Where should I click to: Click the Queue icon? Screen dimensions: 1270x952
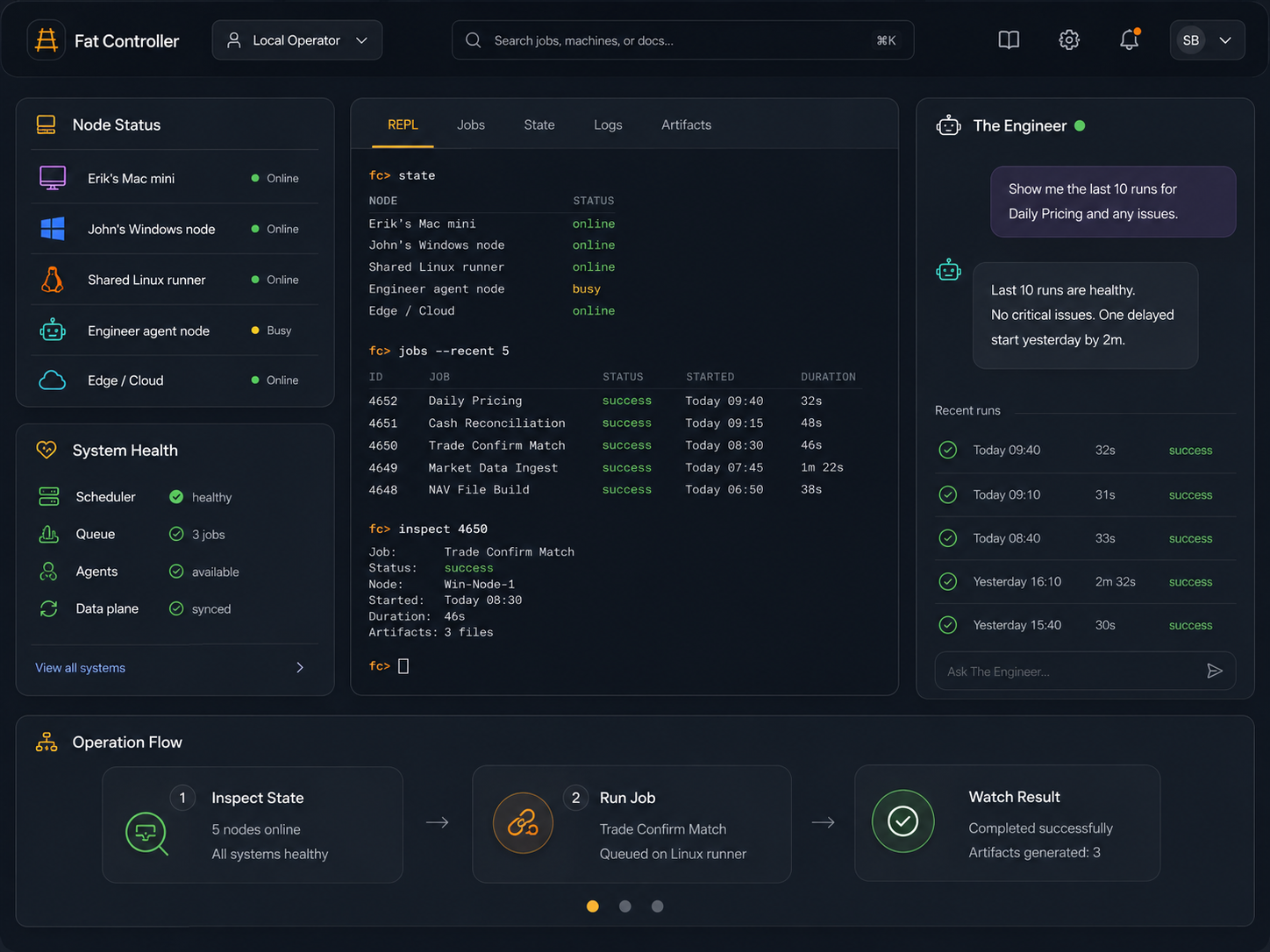[x=49, y=534]
